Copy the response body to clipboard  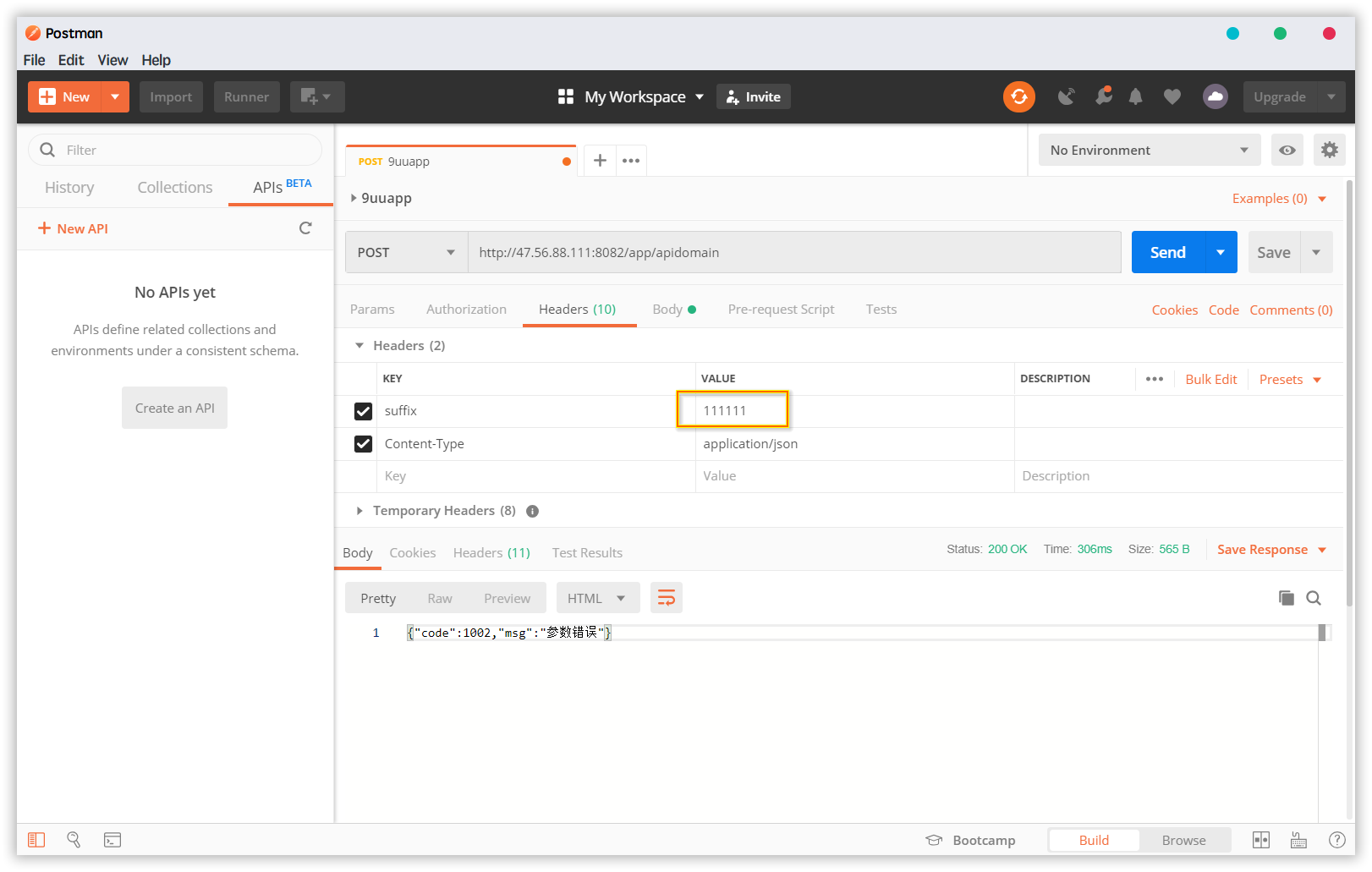[x=1287, y=598]
